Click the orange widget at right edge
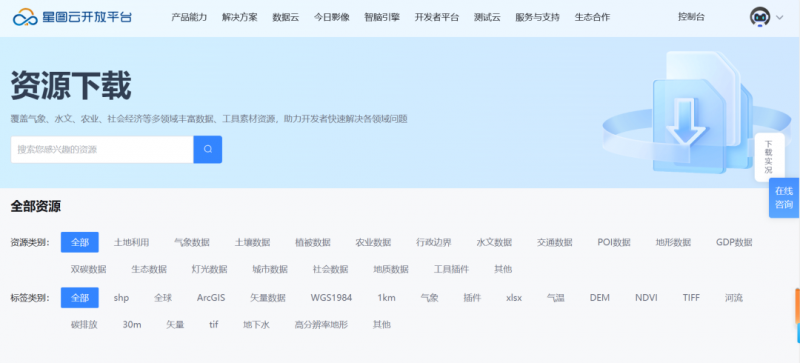The height and width of the screenshot is (363, 800). (x=797, y=306)
